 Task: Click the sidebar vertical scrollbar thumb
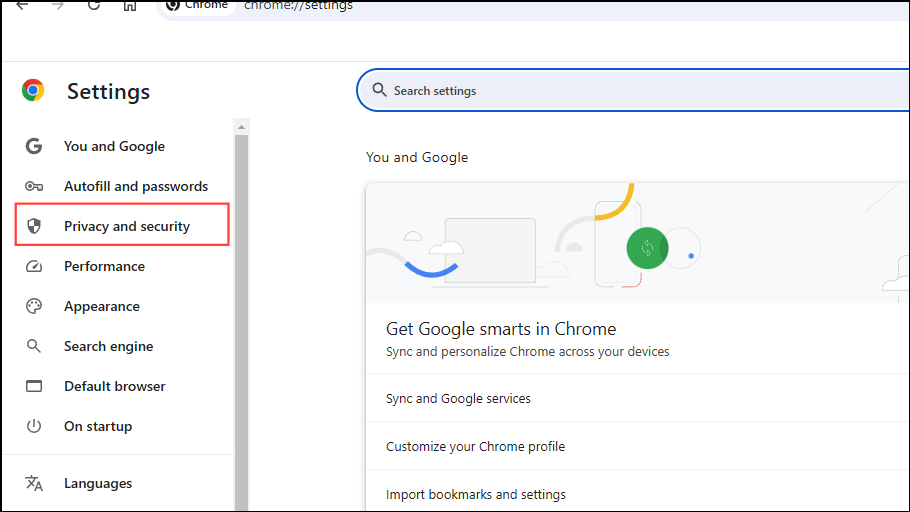(241, 323)
